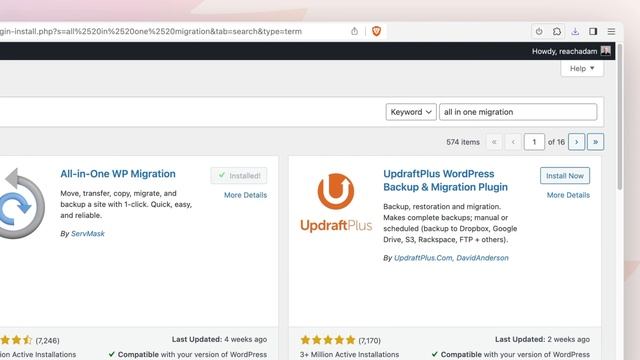Screen dimensions: 640x360
Task: Click the power icon in browser toolbar
Action: click(x=539, y=31)
